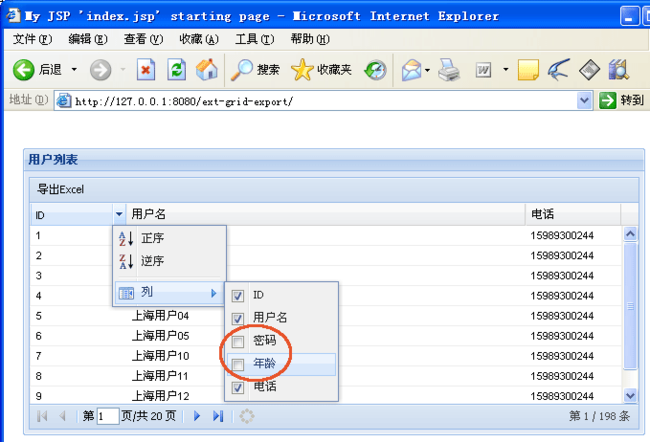The height and width of the screenshot is (442, 650).
Task: Click the research books toolbar icon
Action: point(619,70)
